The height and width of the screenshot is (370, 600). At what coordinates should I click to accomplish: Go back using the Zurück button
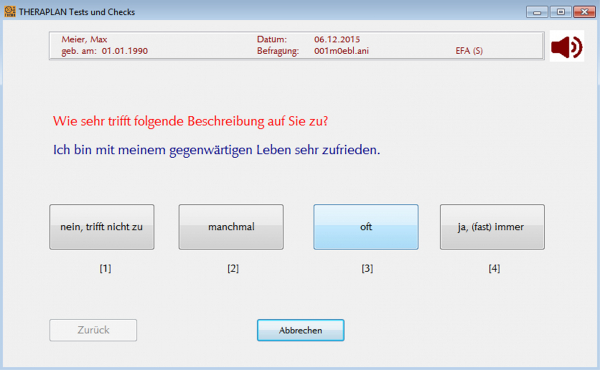coord(93,330)
